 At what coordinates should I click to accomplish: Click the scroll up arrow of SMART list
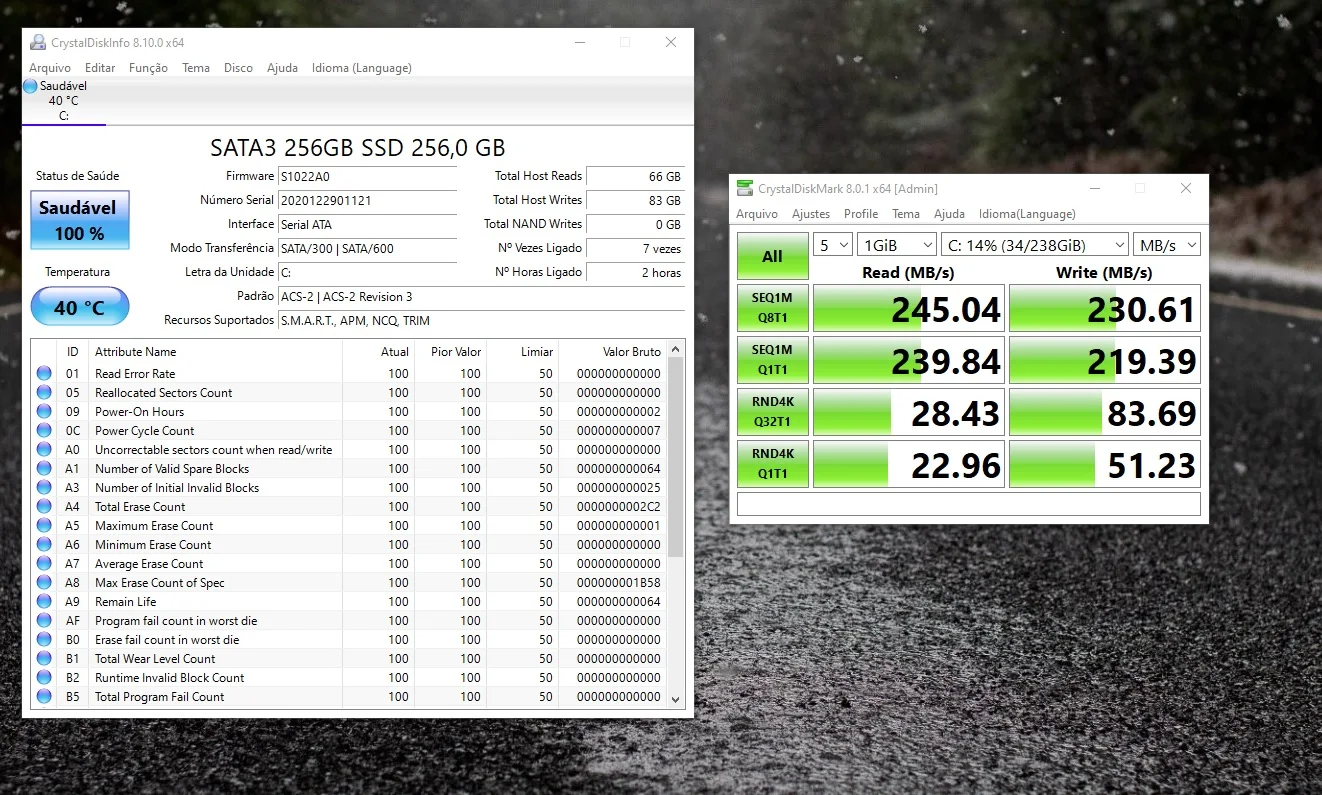(x=676, y=349)
